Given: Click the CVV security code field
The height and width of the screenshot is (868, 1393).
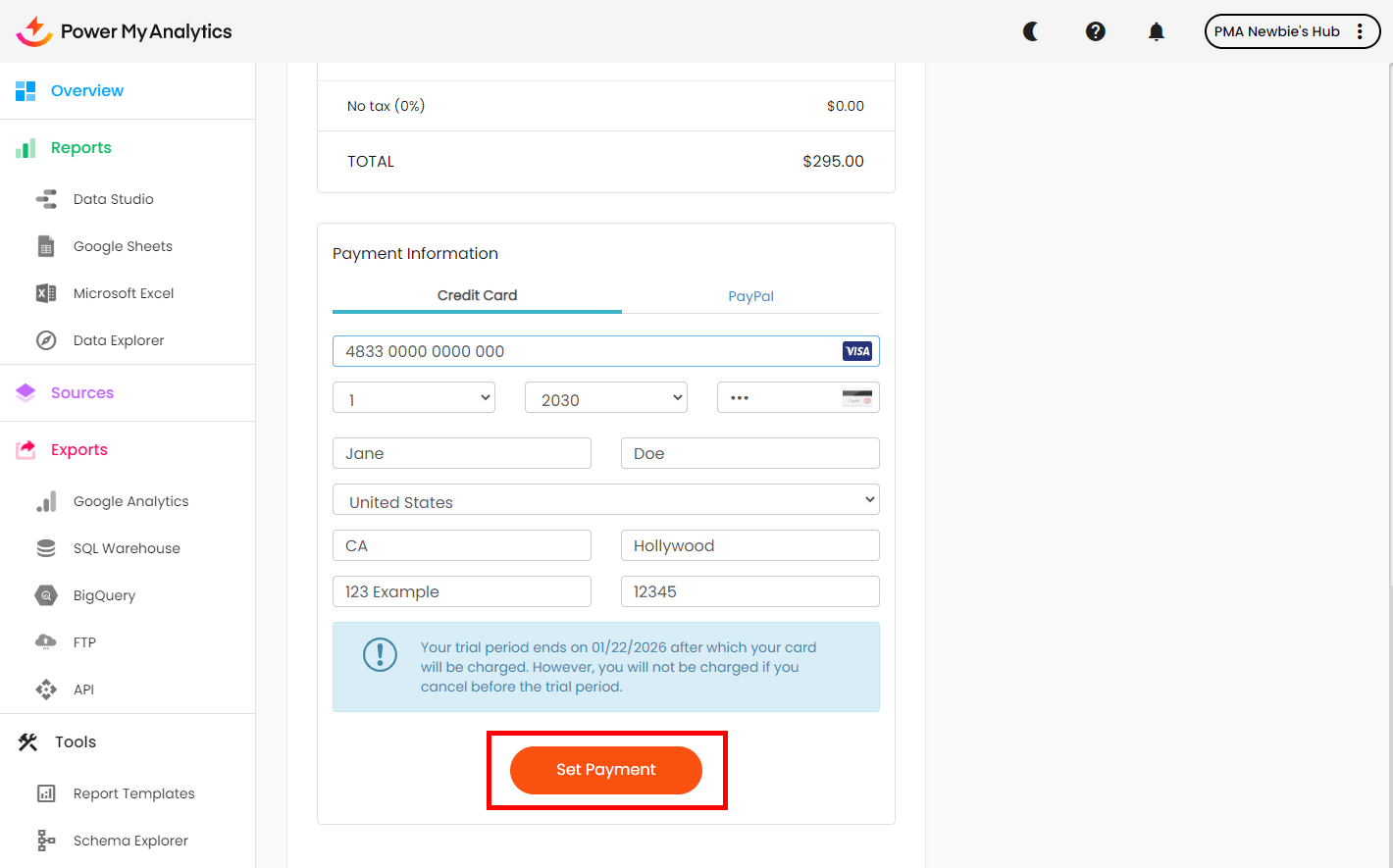Looking at the screenshot, I should click(780, 398).
